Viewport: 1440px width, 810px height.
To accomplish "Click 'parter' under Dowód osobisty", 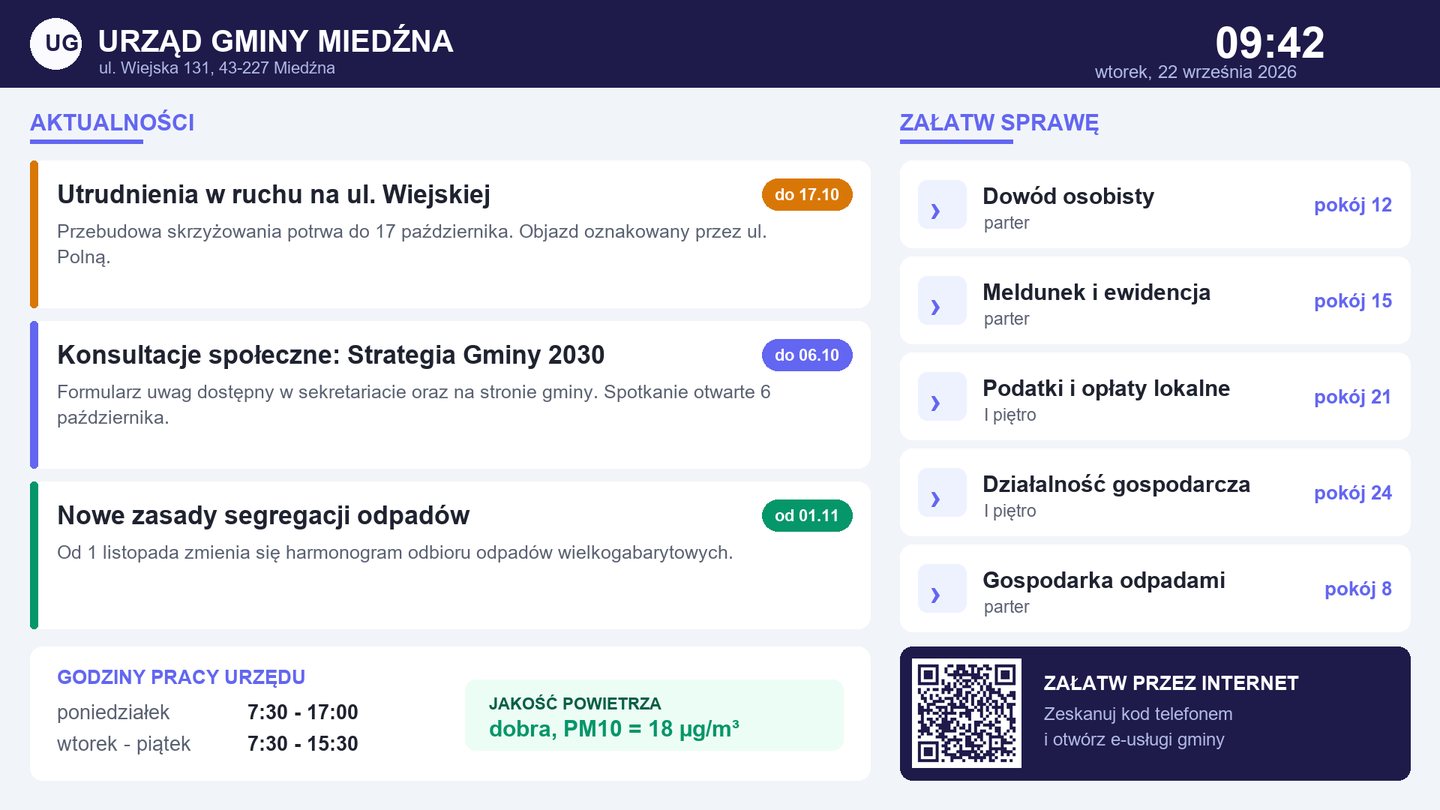I will click(x=1006, y=224).
